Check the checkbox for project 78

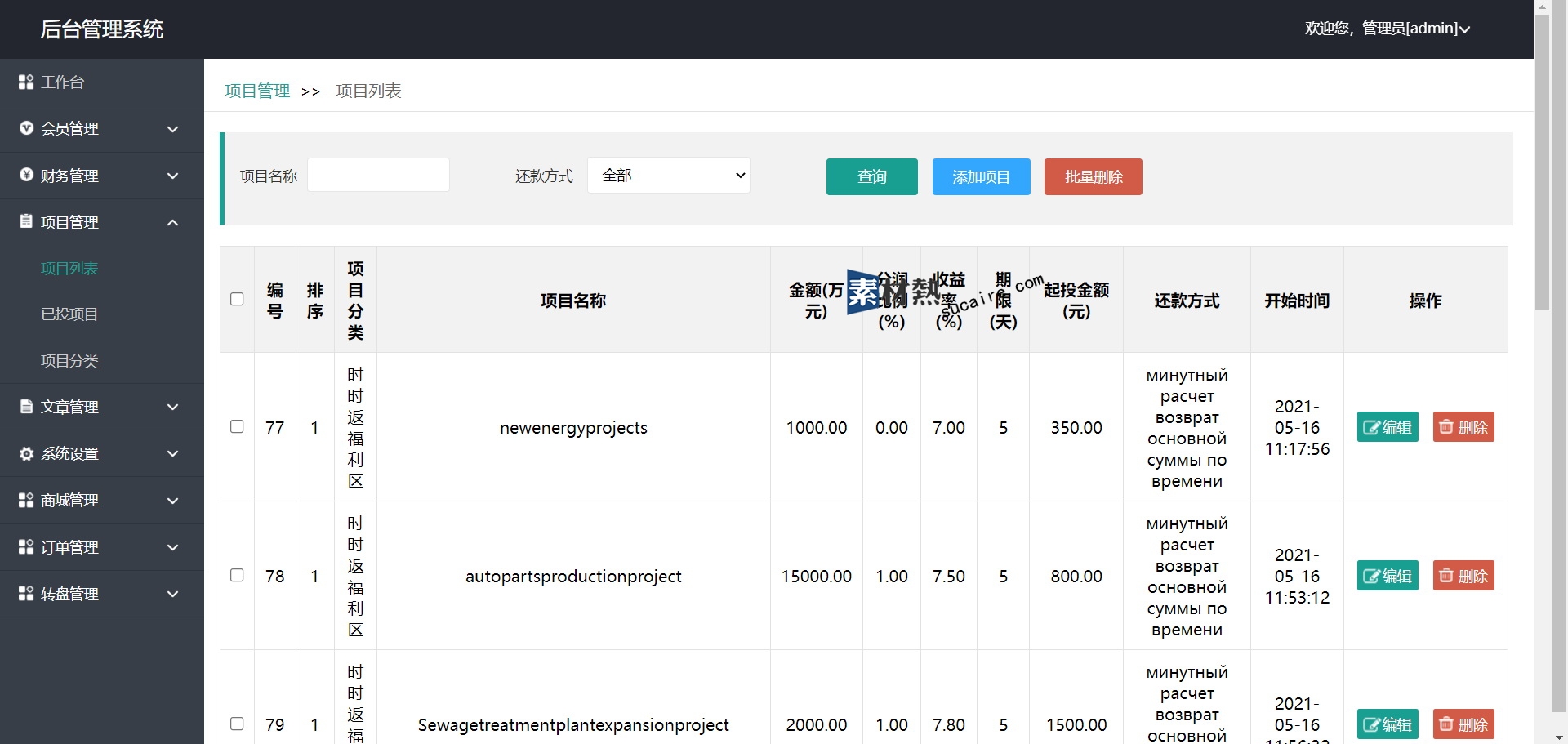(x=237, y=575)
